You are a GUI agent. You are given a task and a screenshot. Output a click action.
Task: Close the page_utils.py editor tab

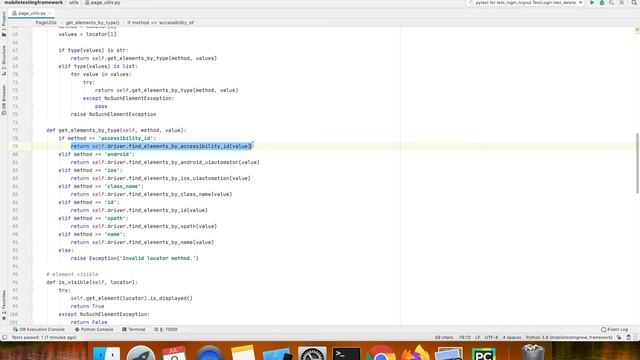point(50,13)
